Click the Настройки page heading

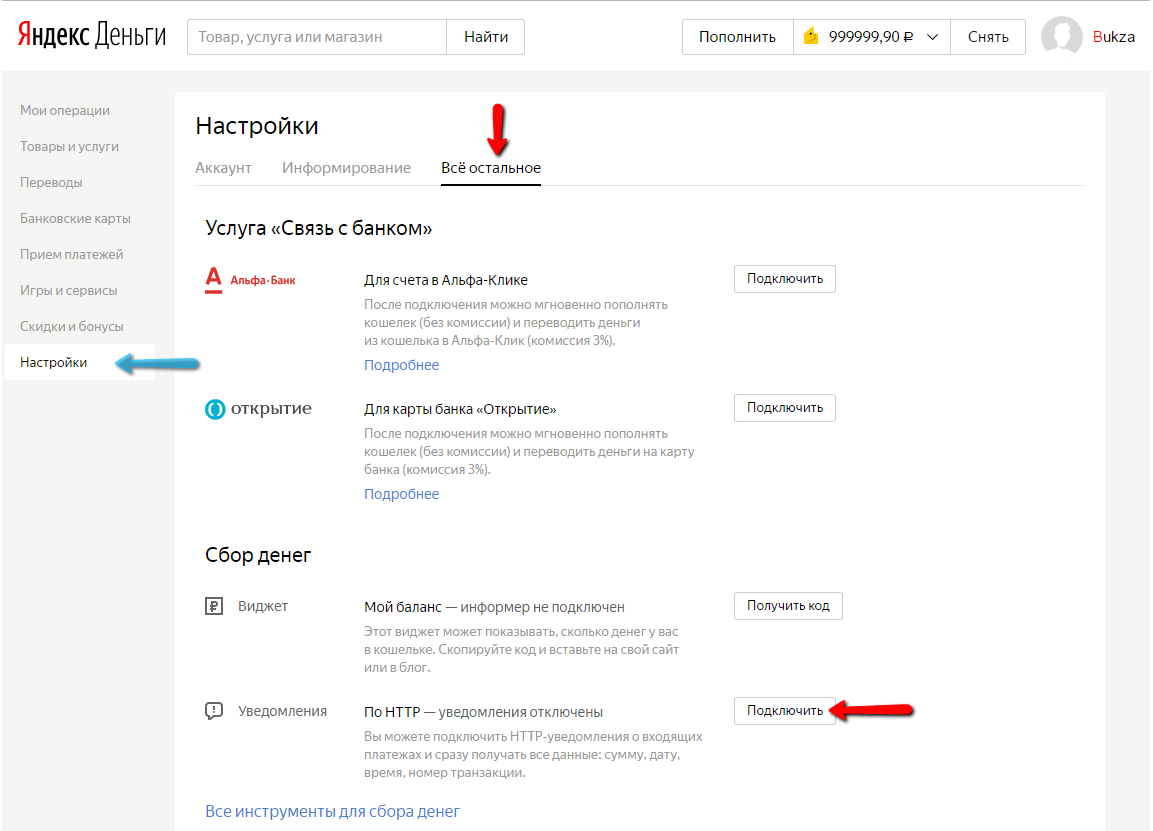pos(257,126)
